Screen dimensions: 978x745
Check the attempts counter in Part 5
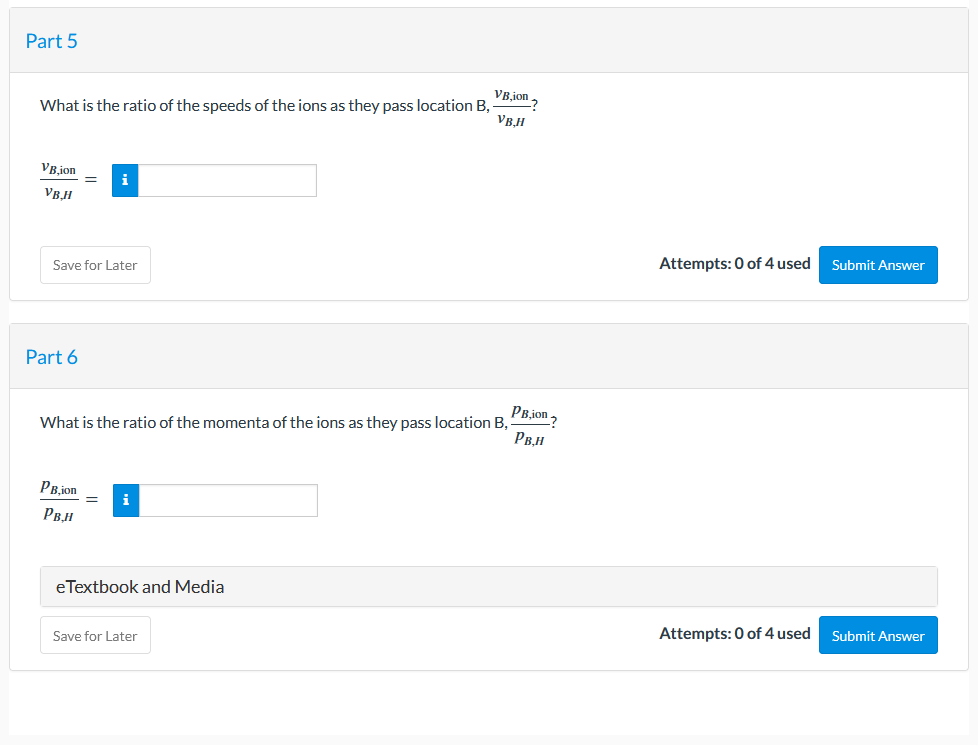point(735,263)
